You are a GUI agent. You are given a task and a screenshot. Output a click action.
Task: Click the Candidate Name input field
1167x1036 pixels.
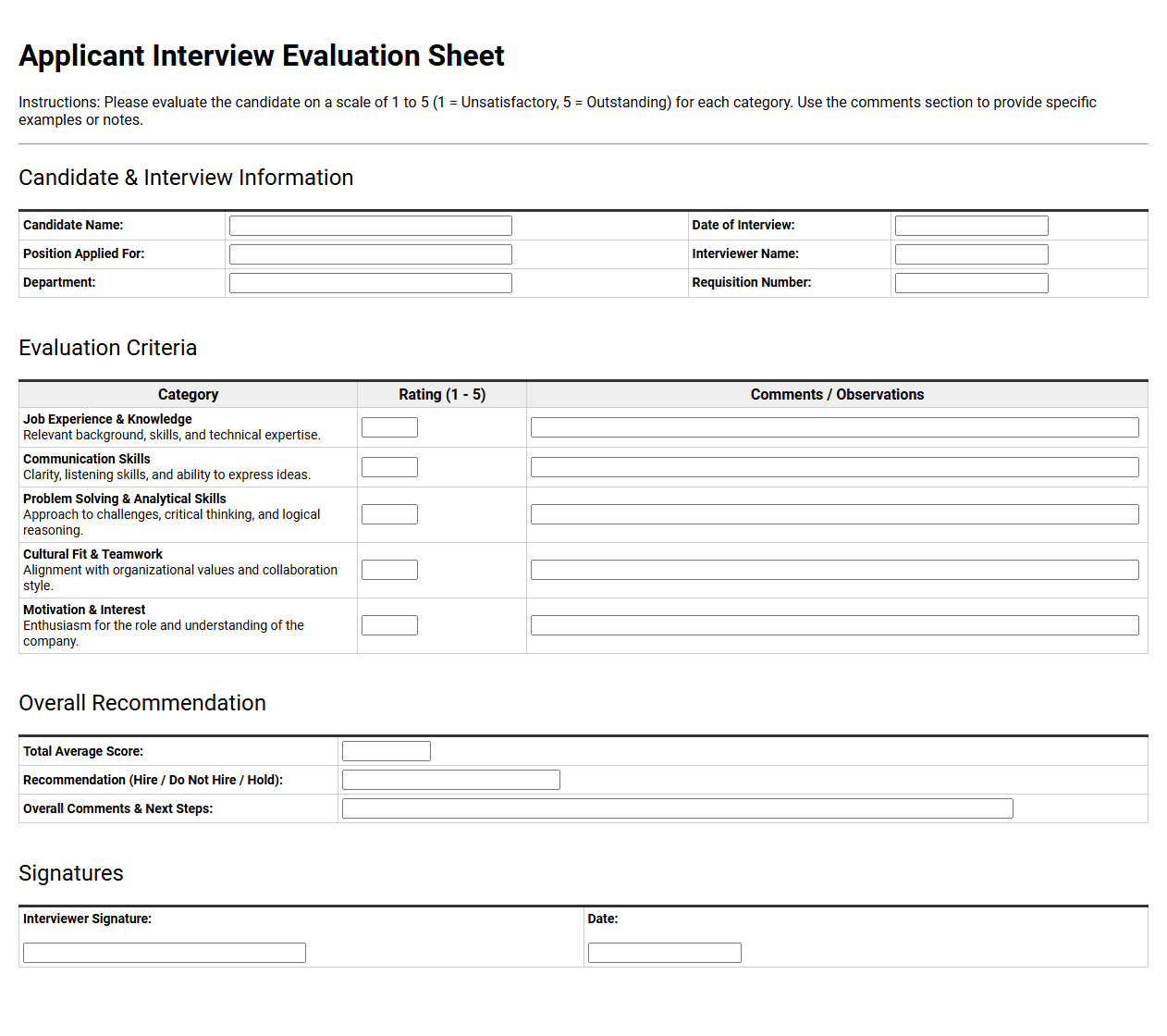tap(371, 226)
